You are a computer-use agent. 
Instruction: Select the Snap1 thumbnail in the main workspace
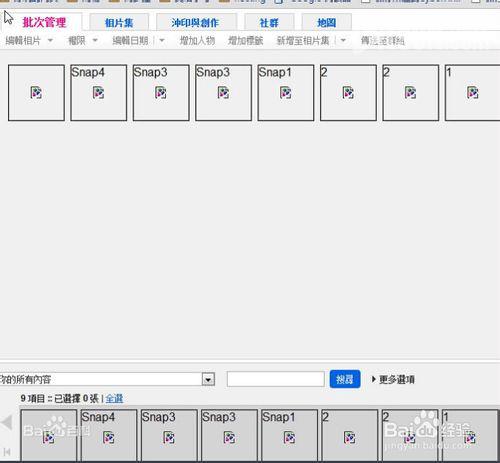[x=286, y=93]
